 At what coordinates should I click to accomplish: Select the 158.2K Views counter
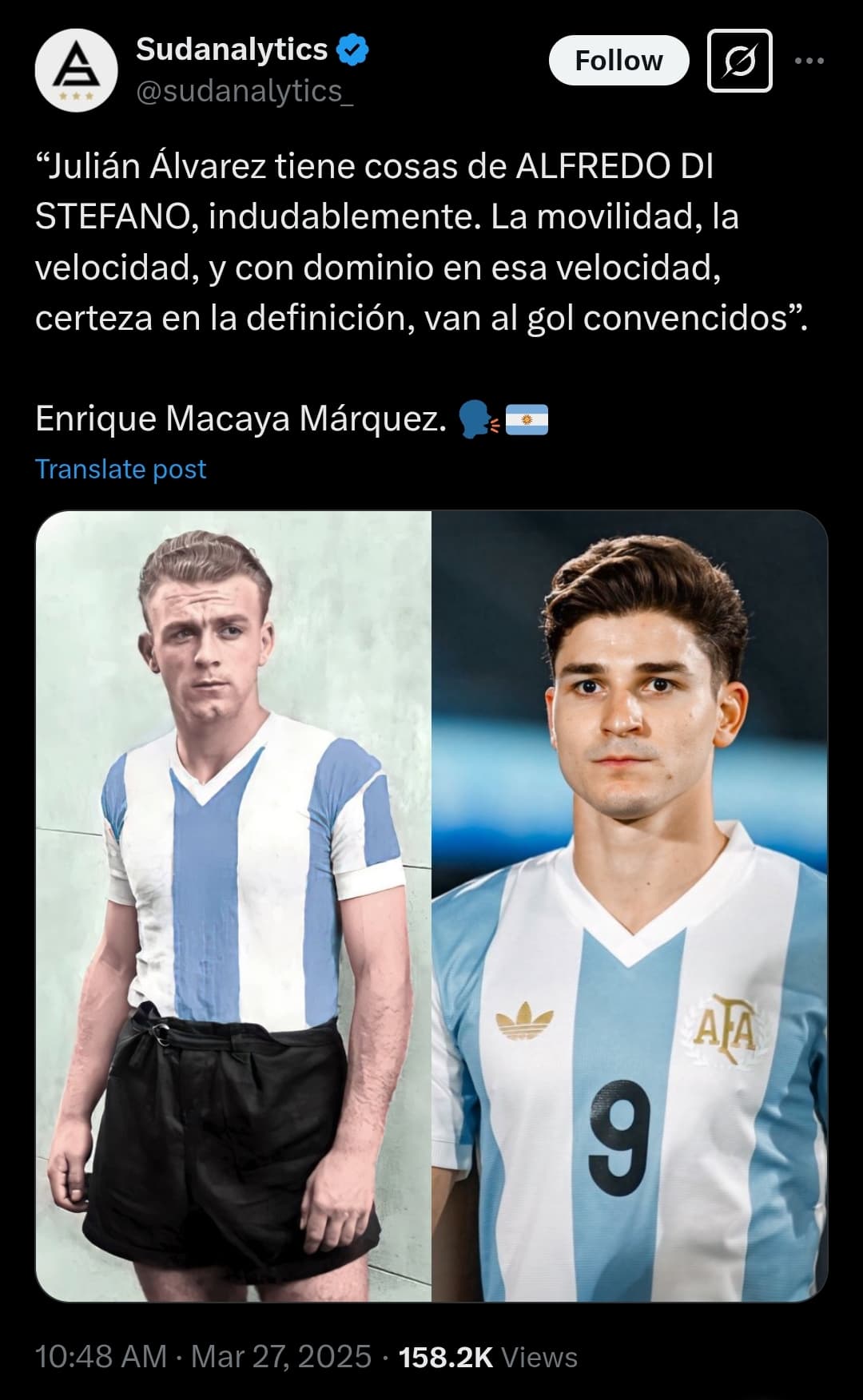[x=487, y=1357]
